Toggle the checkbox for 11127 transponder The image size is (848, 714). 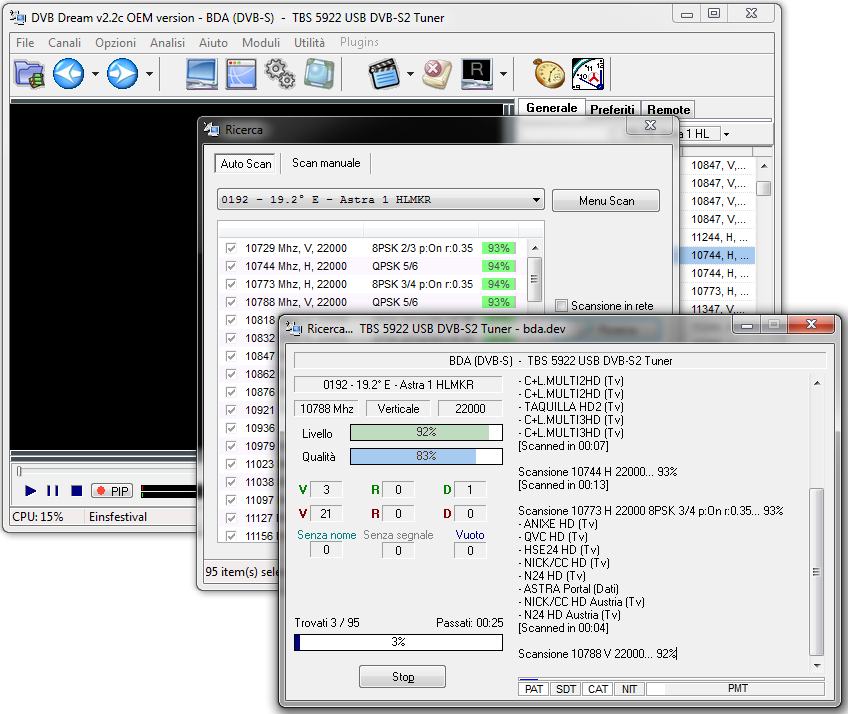point(231,518)
